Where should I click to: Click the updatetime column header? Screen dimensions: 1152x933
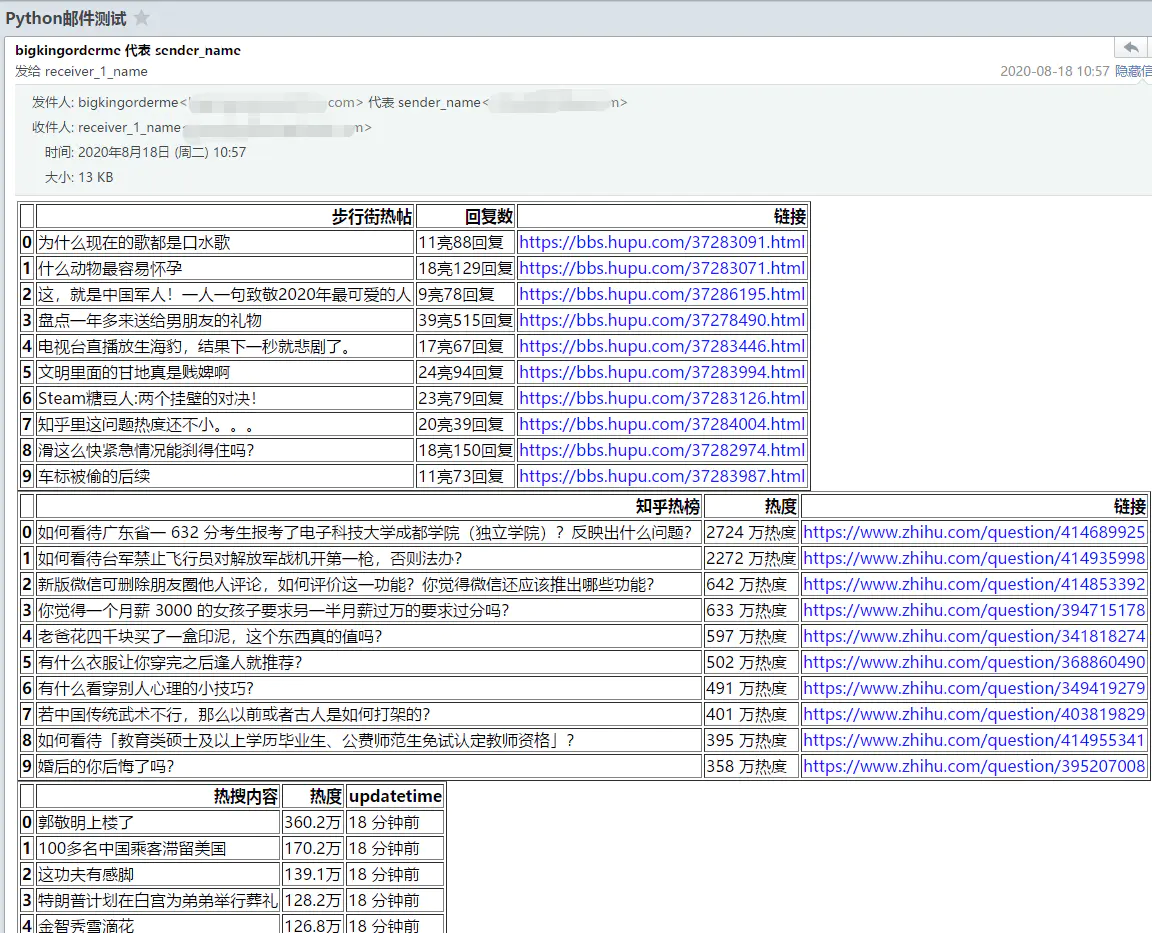(395, 796)
